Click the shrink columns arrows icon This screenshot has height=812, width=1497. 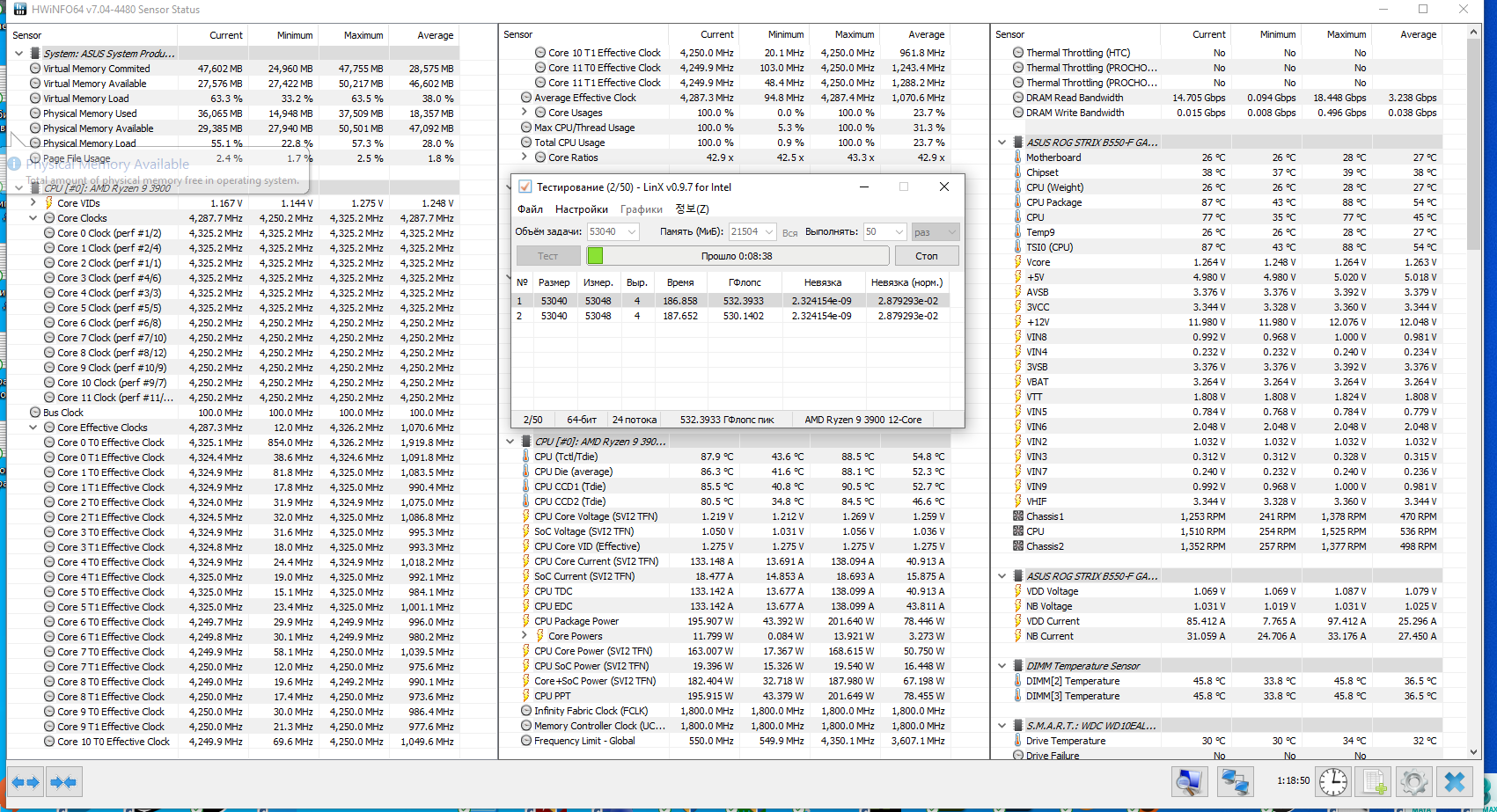[x=62, y=781]
